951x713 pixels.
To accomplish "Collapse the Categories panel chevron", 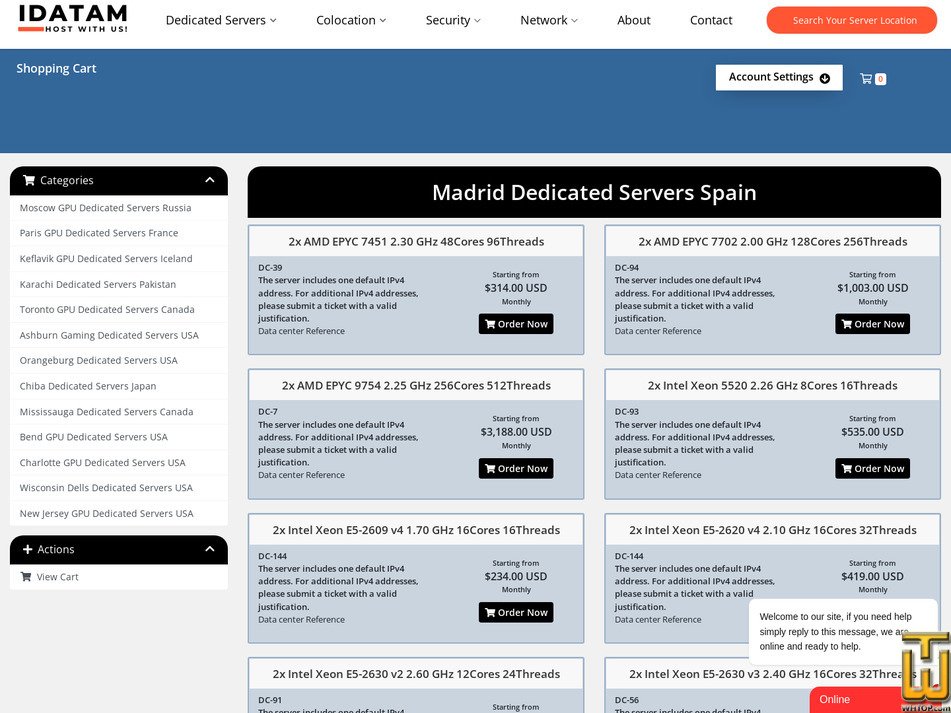I will 209,180.
